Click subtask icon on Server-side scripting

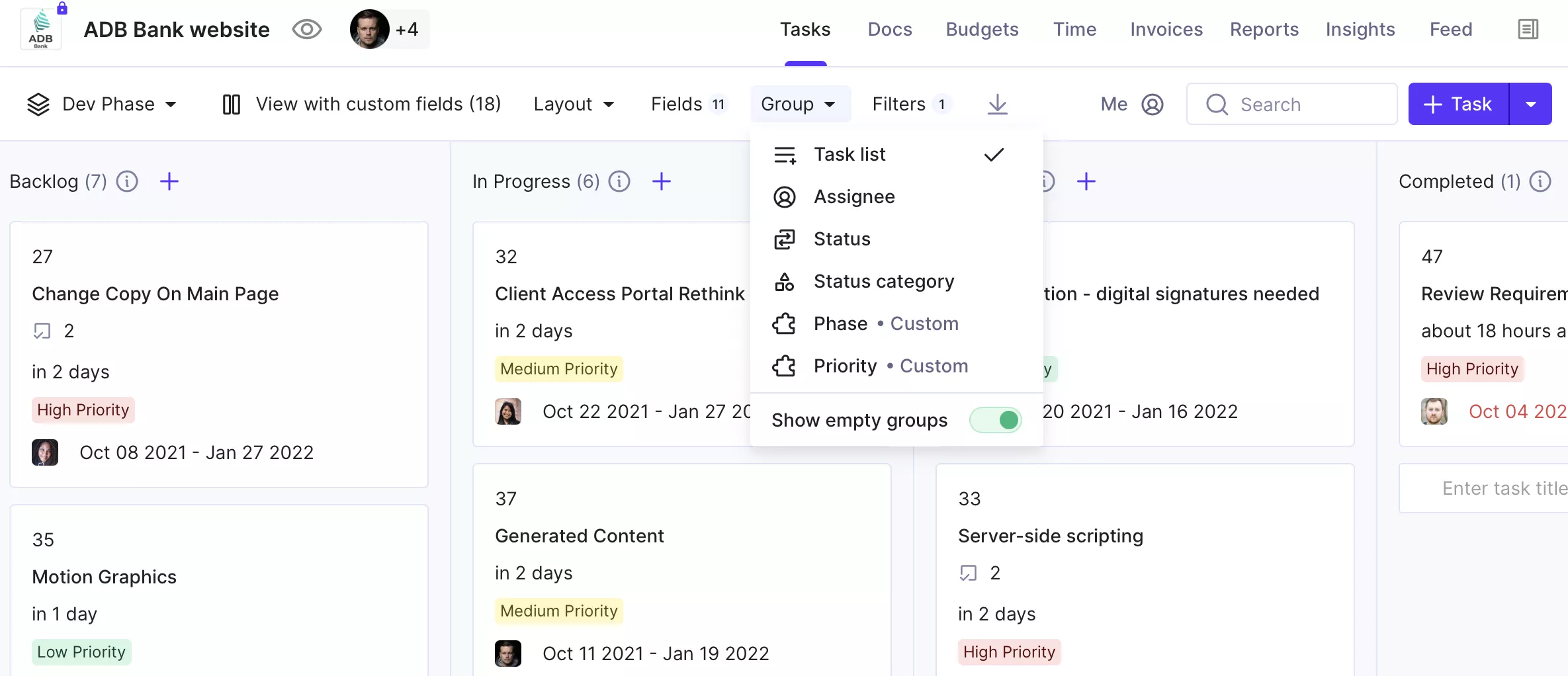click(968, 573)
